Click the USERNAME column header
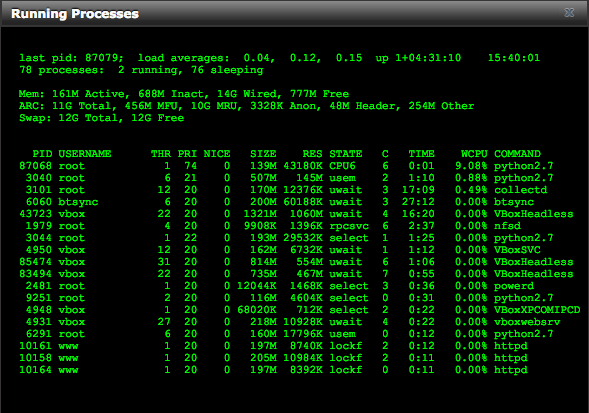This screenshot has width=589, height=413. pos(85,154)
